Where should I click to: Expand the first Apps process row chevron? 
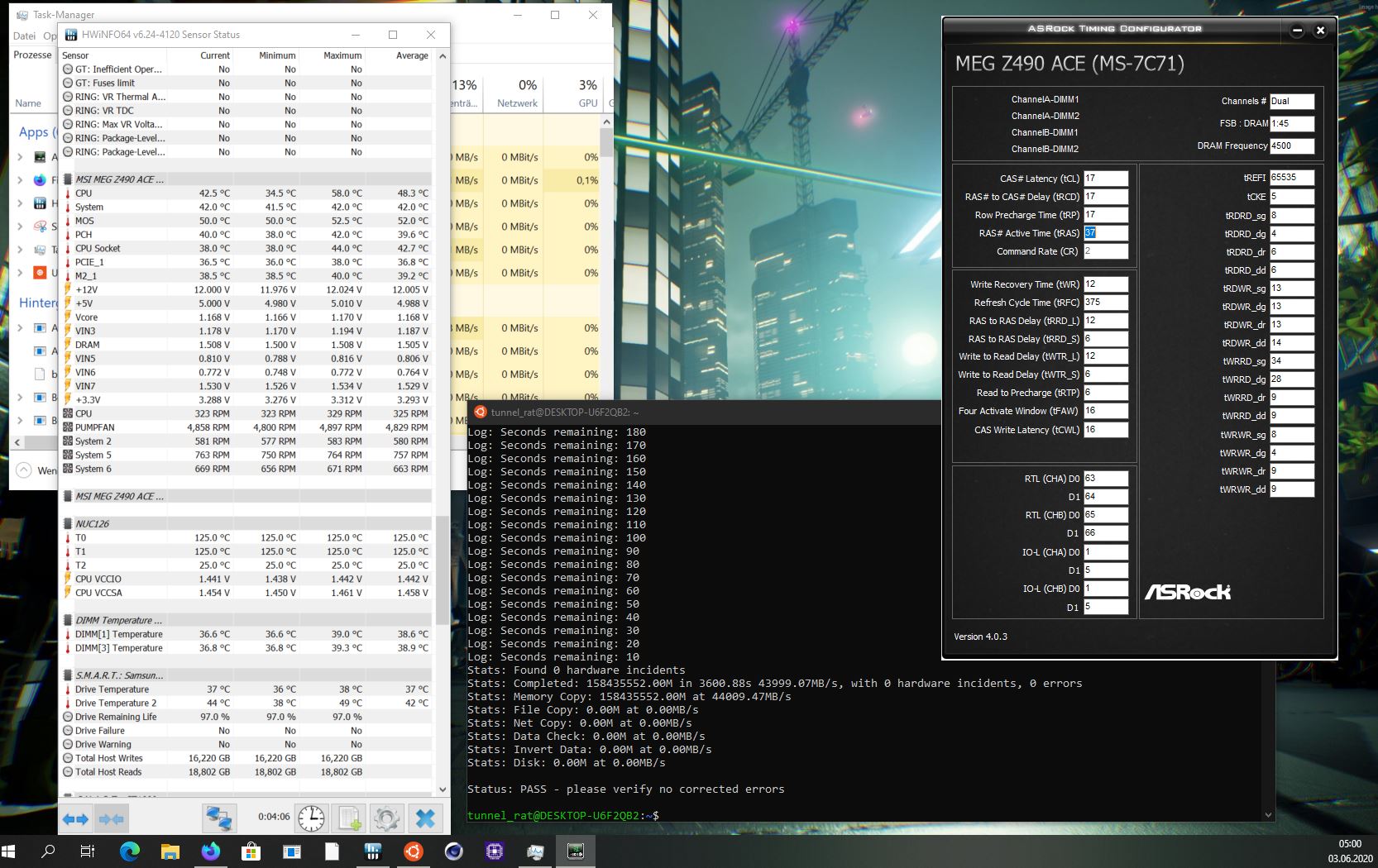pyautogui.click(x=20, y=156)
